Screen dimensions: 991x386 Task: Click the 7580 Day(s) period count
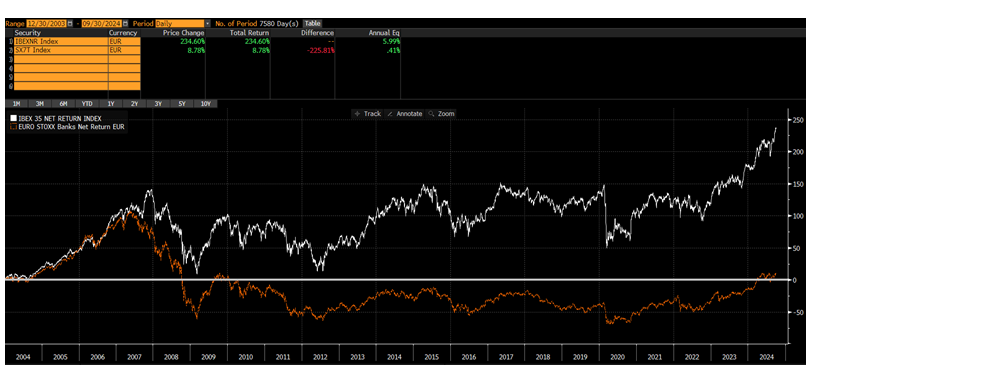[x=279, y=23]
